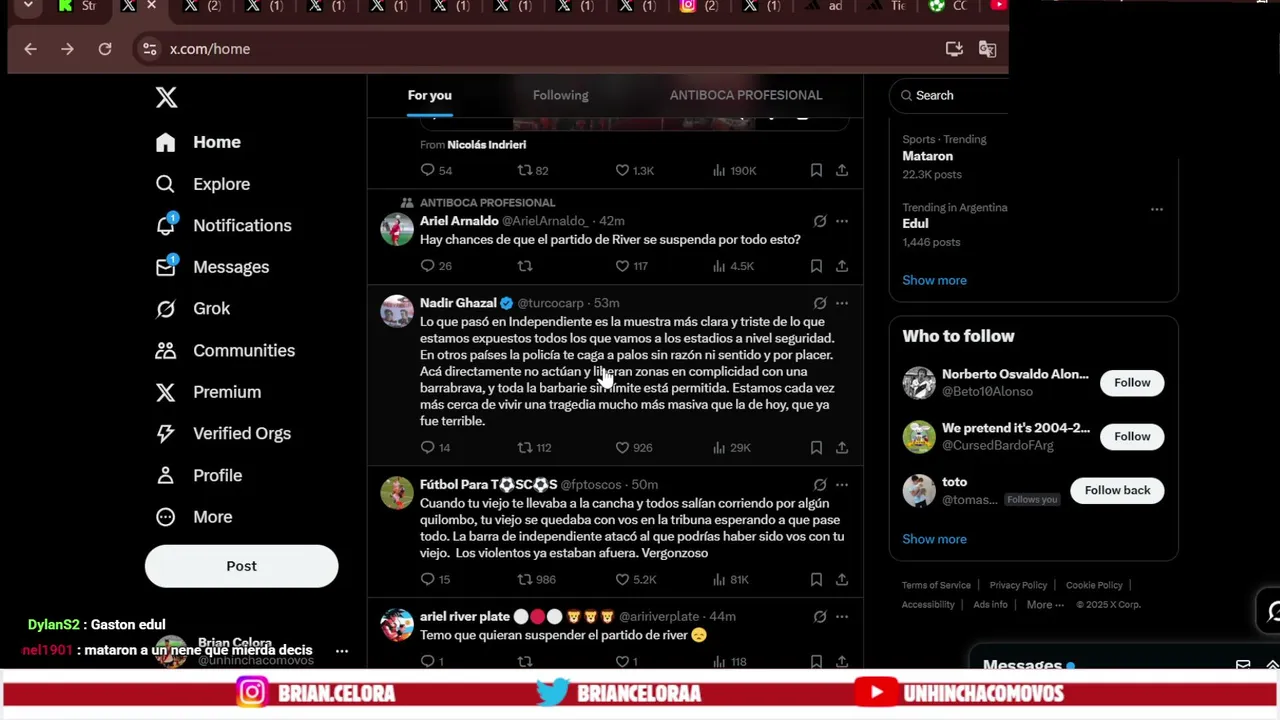Screen dimensions: 1280x720
Task: Open Privacy Policy link
Action: pos(1018,585)
